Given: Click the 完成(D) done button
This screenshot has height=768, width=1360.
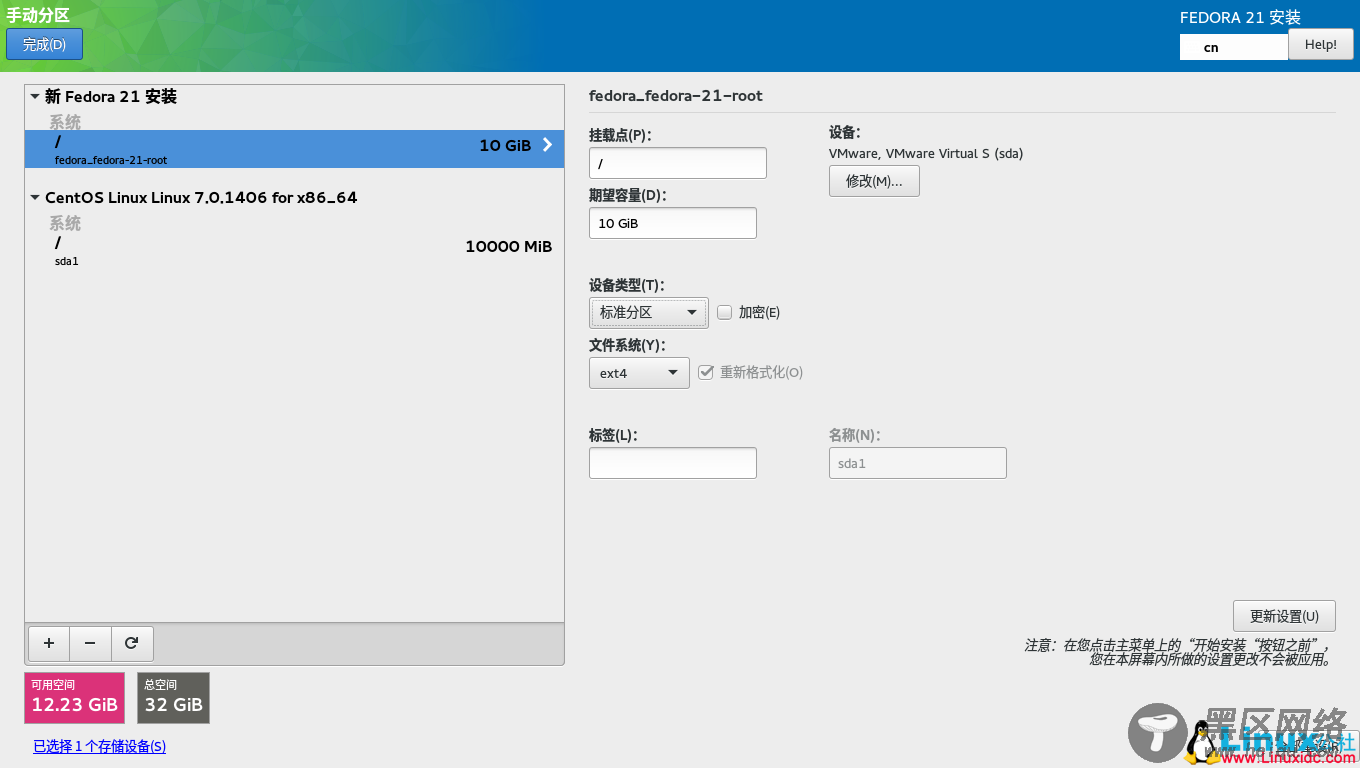Looking at the screenshot, I should [44, 44].
